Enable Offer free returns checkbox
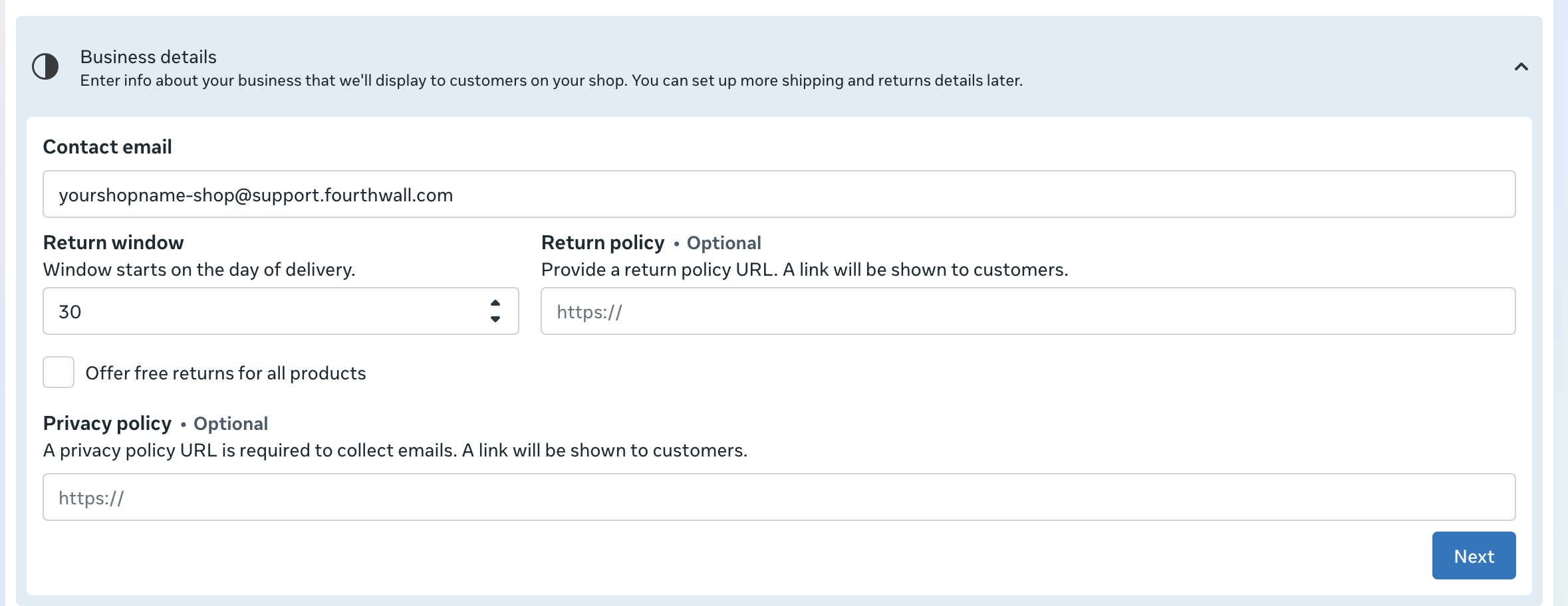The image size is (1568, 606). [59, 373]
